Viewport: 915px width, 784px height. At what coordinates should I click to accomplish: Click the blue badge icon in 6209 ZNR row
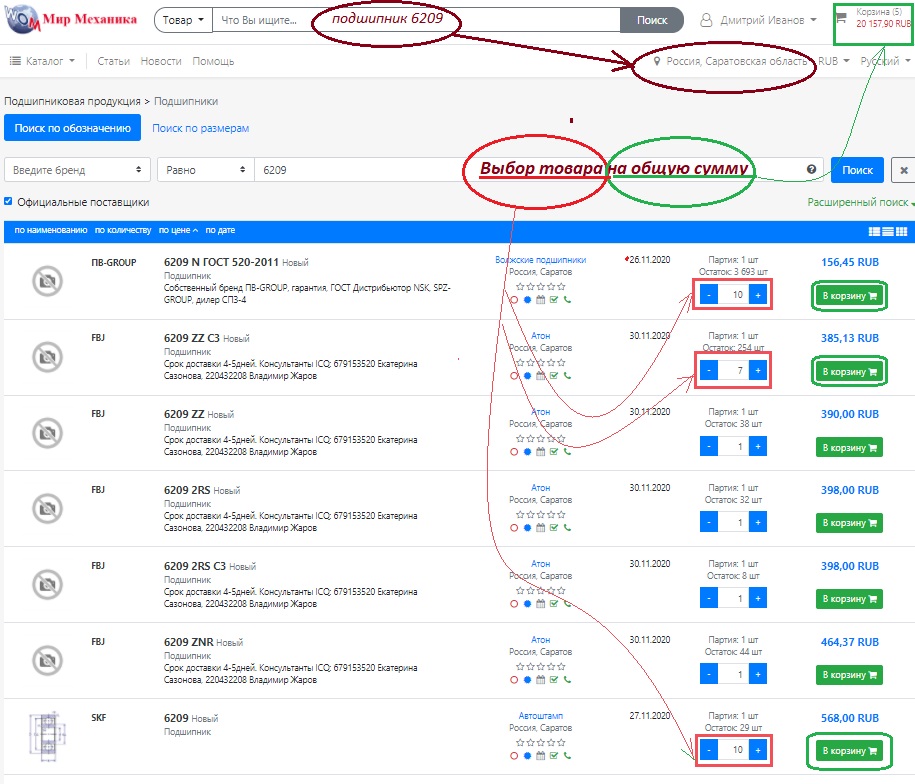pos(528,680)
